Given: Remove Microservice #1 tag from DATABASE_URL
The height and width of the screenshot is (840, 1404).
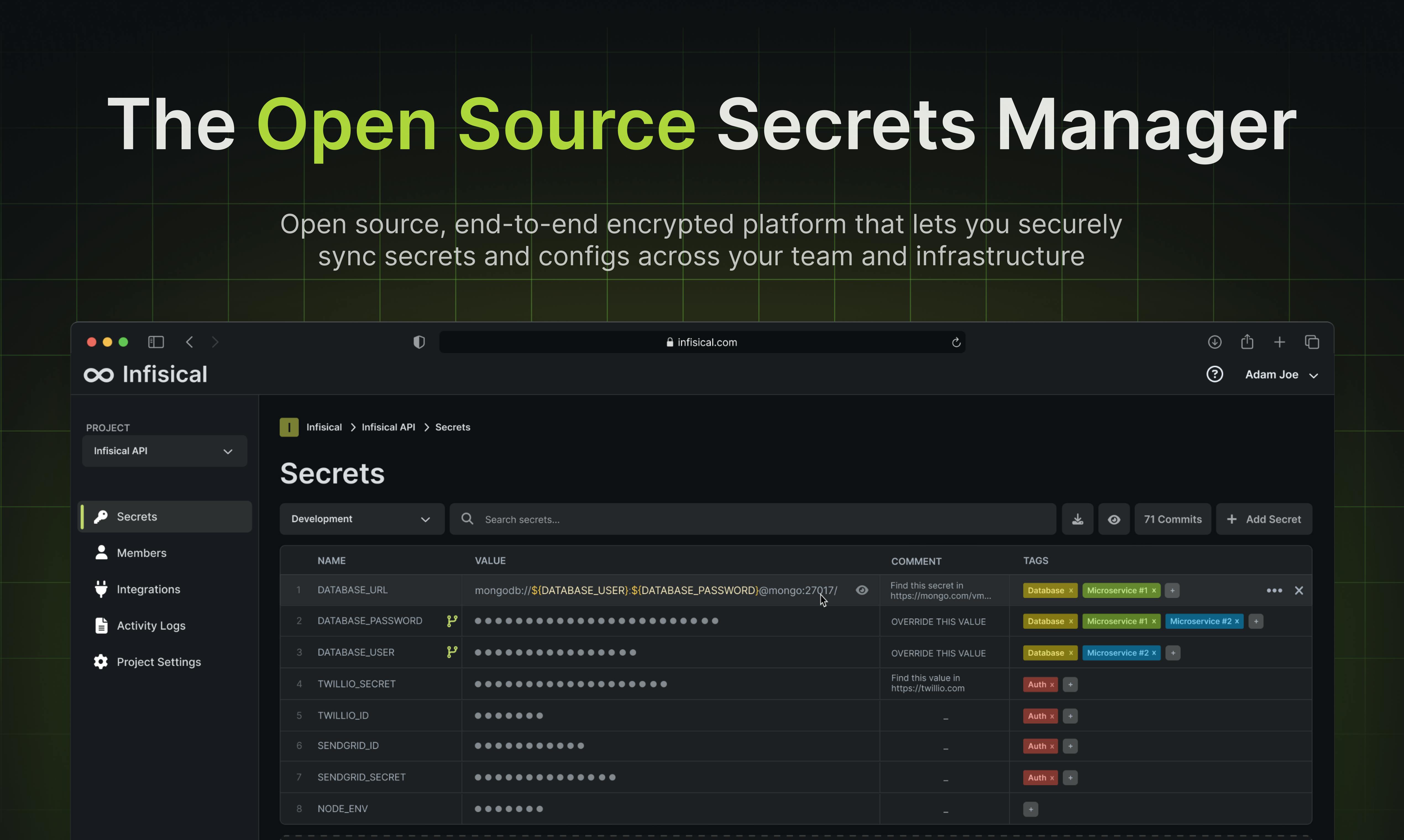Looking at the screenshot, I should click(x=1154, y=591).
